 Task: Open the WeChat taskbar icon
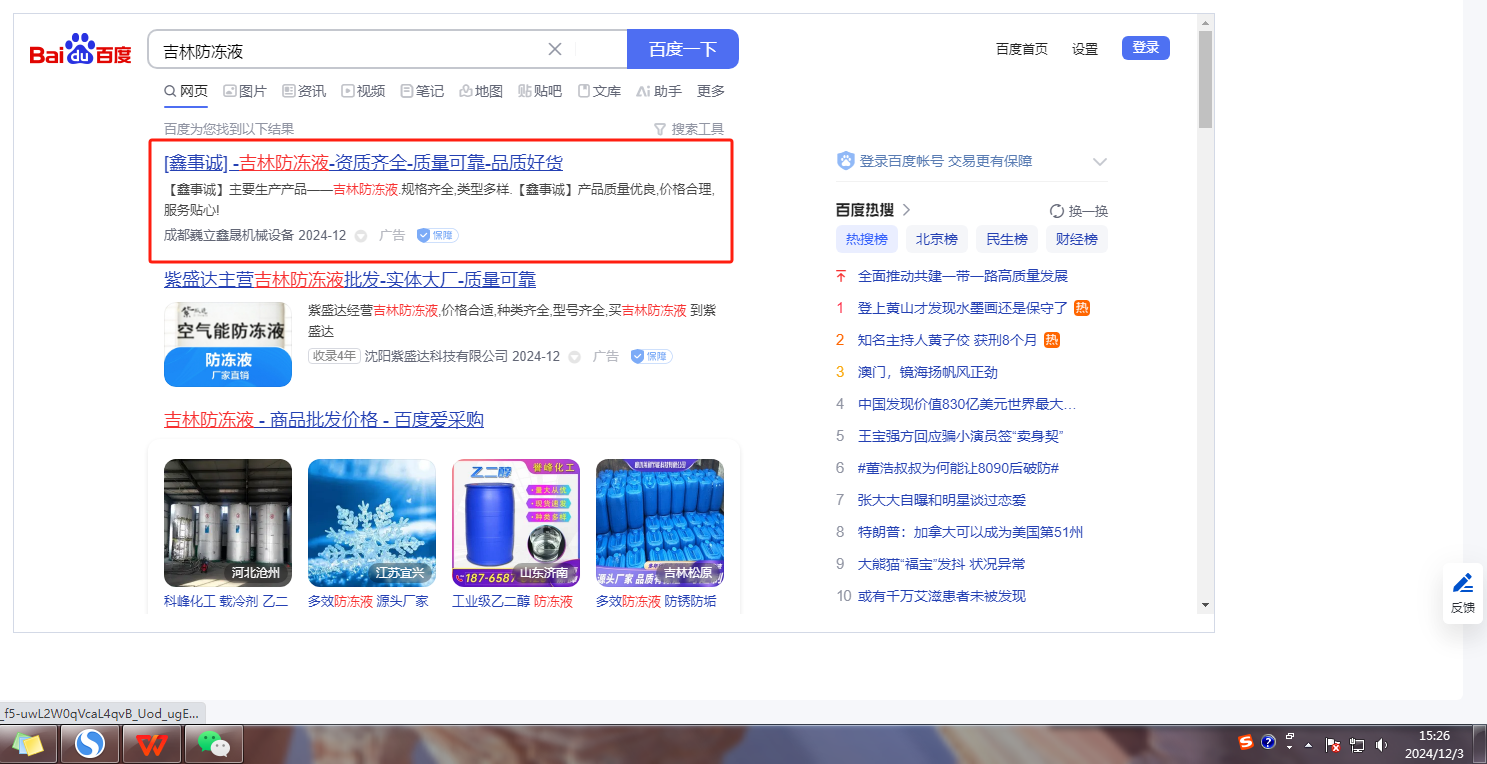point(213,744)
